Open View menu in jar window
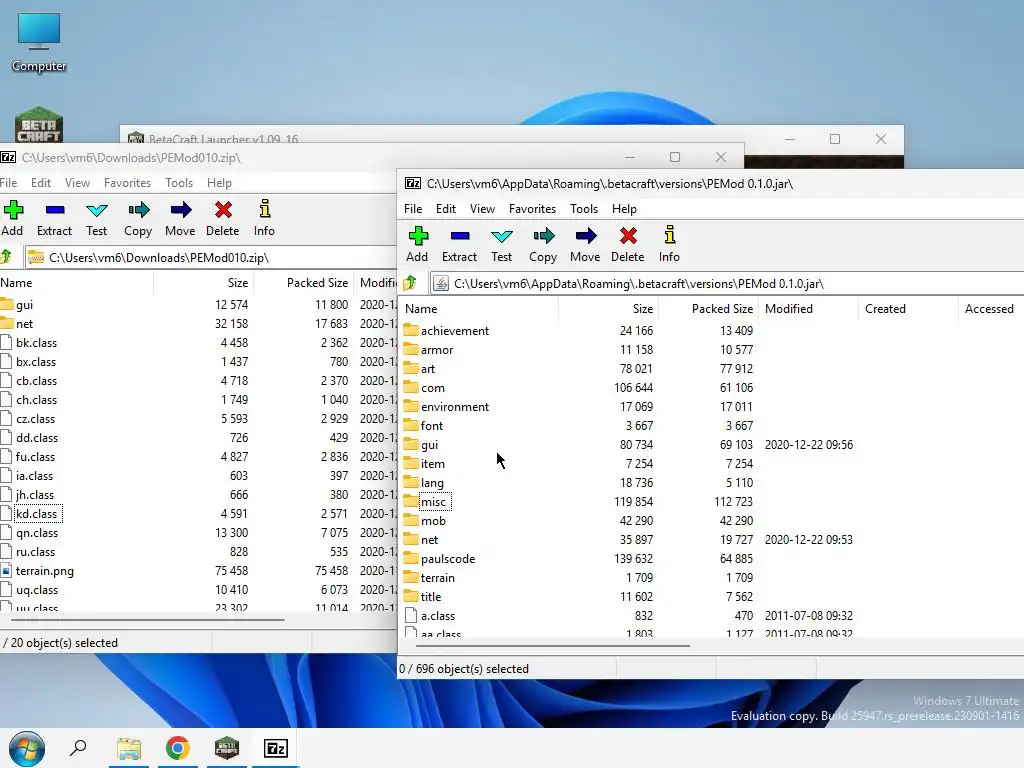 [483, 209]
